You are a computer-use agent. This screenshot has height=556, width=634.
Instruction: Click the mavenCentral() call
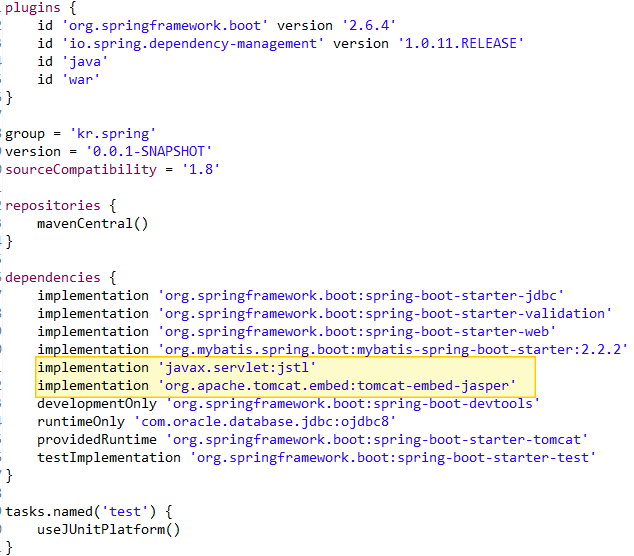coord(93,224)
